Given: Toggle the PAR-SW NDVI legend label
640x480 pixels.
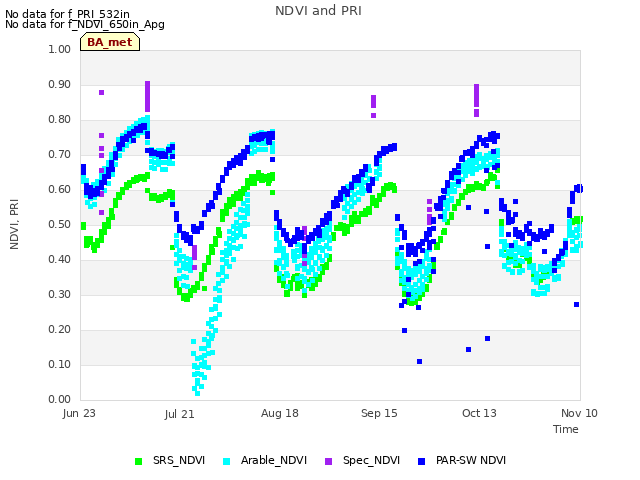Looking at the screenshot, I should [471, 460].
